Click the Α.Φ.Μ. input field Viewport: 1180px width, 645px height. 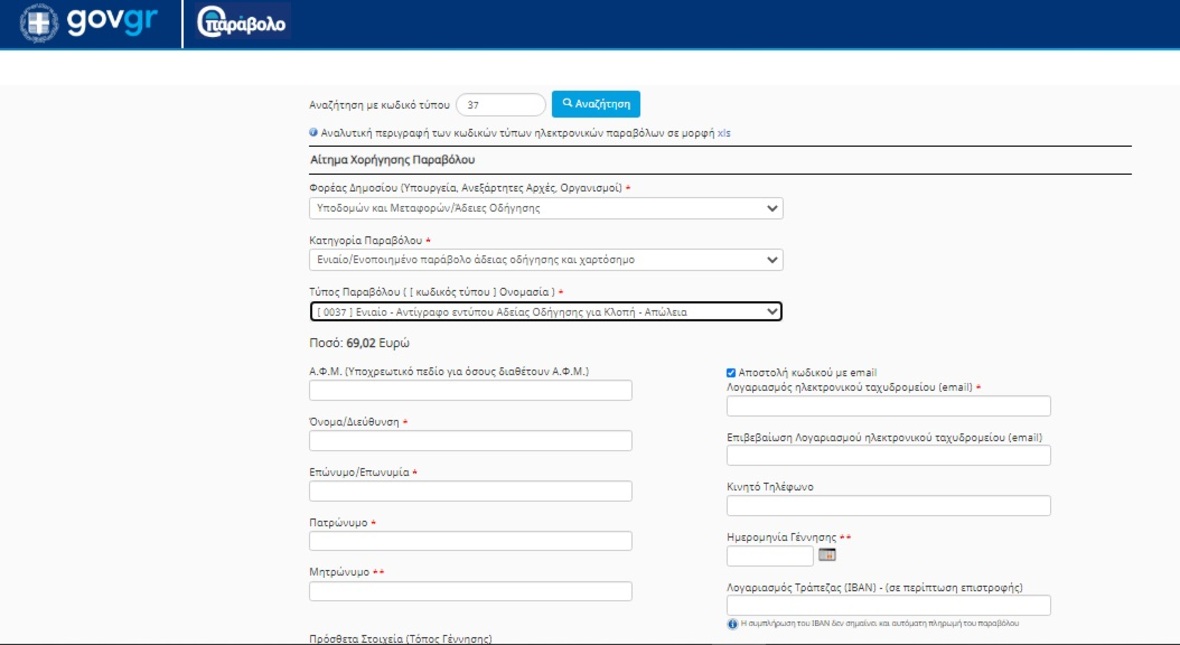470,390
